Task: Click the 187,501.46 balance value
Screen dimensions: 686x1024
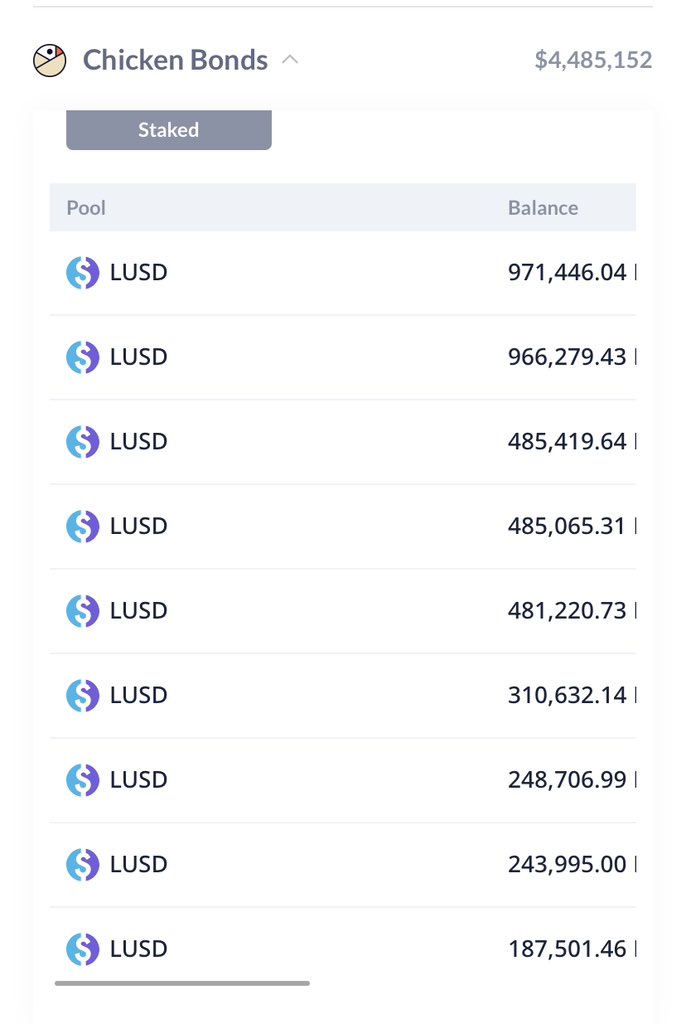Action: 567,948
